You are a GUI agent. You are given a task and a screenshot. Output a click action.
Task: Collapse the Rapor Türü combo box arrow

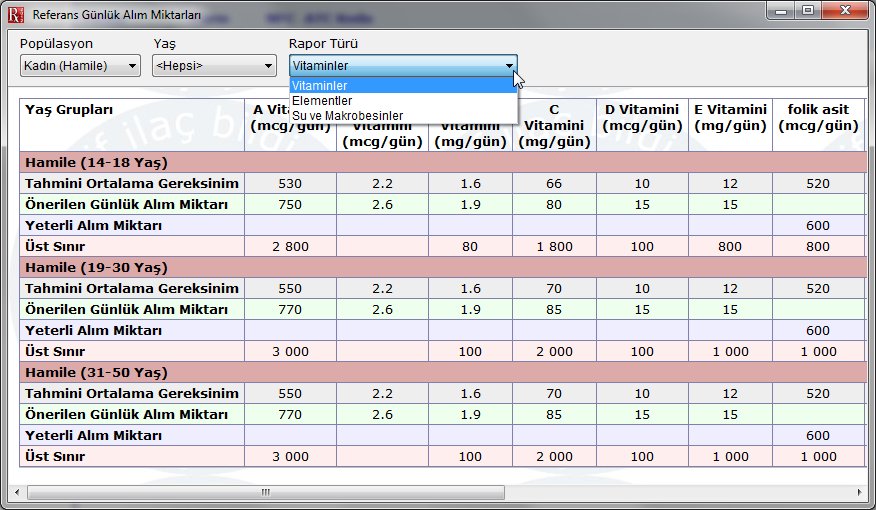pos(509,66)
